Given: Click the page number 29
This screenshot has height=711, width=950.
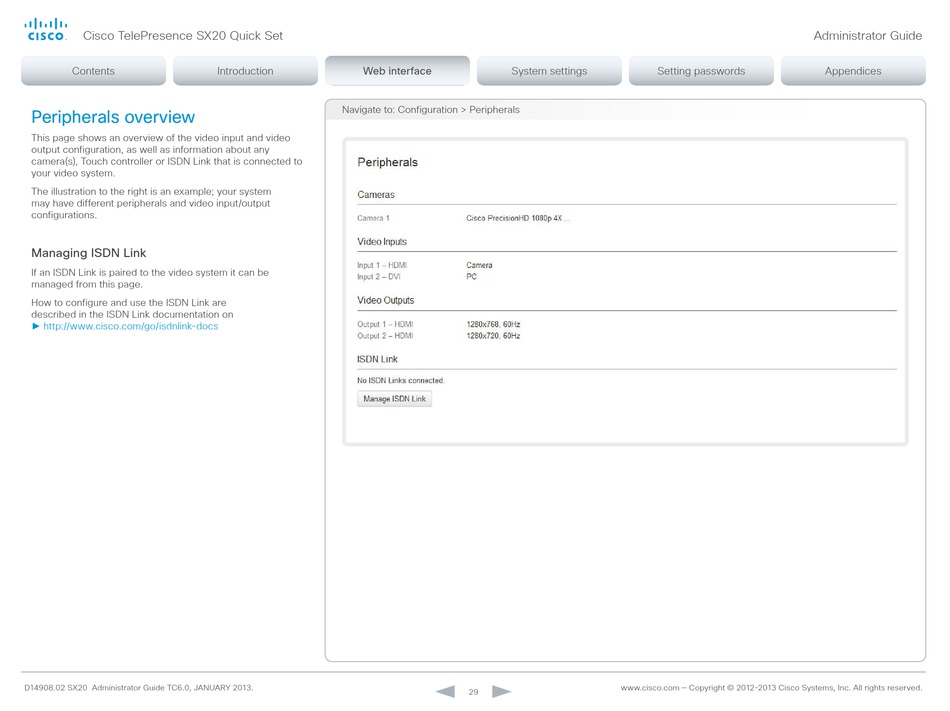Looking at the screenshot, I should click(x=473, y=692).
